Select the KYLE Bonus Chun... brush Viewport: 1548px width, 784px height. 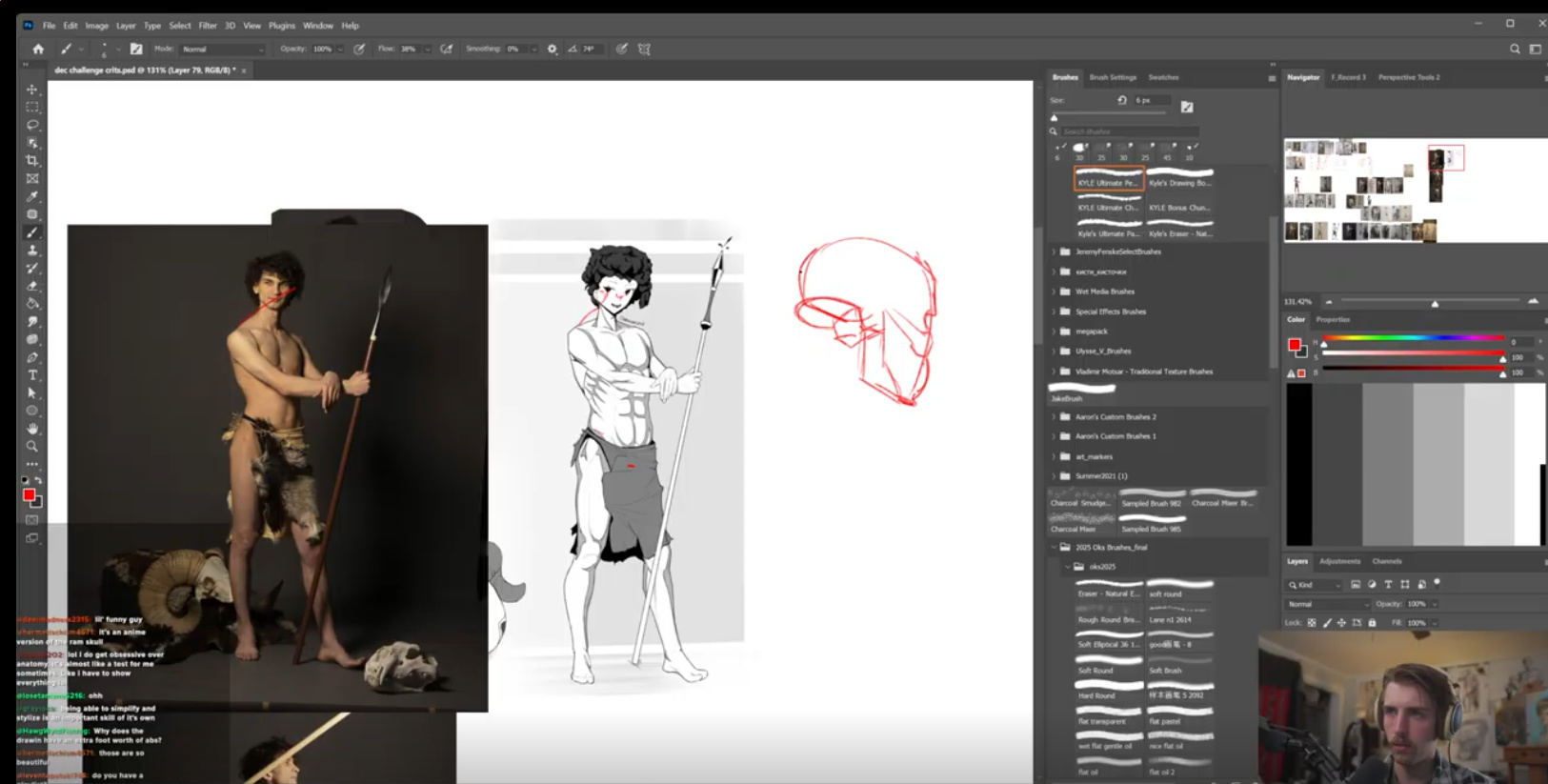pyautogui.click(x=1179, y=203)
